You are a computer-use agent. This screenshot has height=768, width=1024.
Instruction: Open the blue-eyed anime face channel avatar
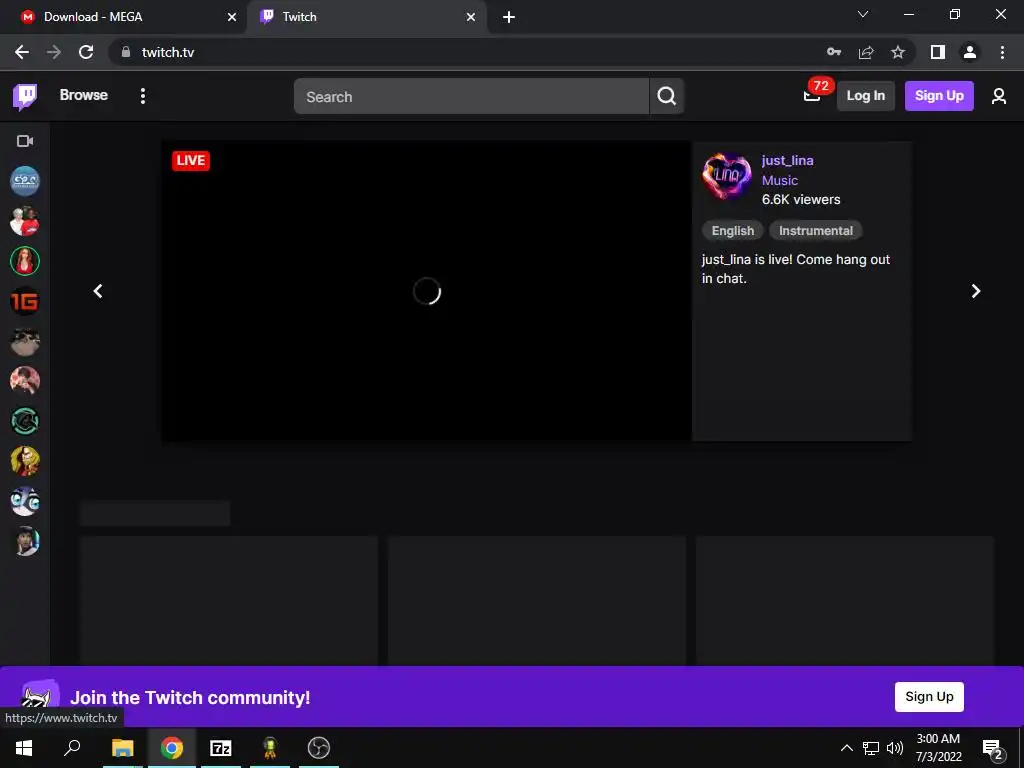coord(25,502)
